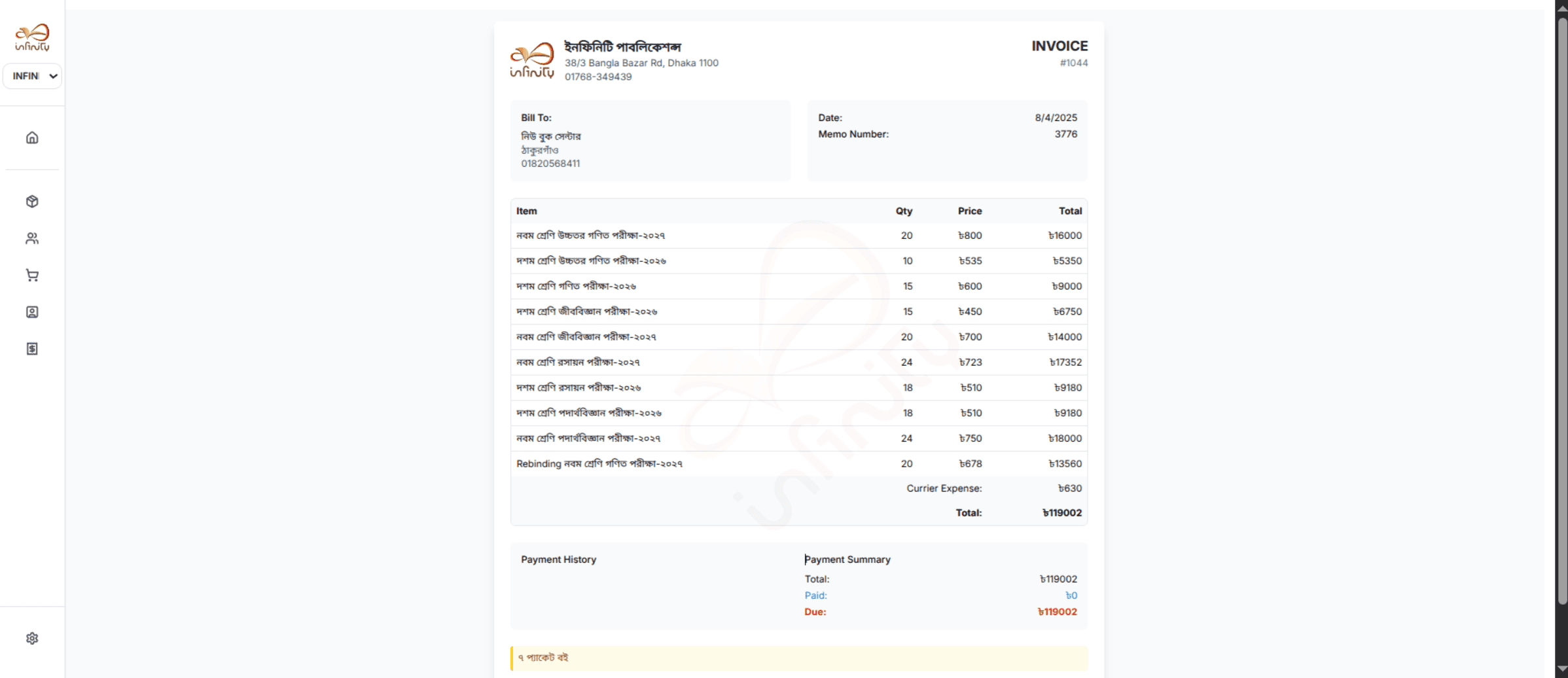Image resolution: width=1568 pixels, height=678 pixels.
Task: Click the Infinity logo at sidebar top
Action: pyautogui.click(x=31, y=37)
